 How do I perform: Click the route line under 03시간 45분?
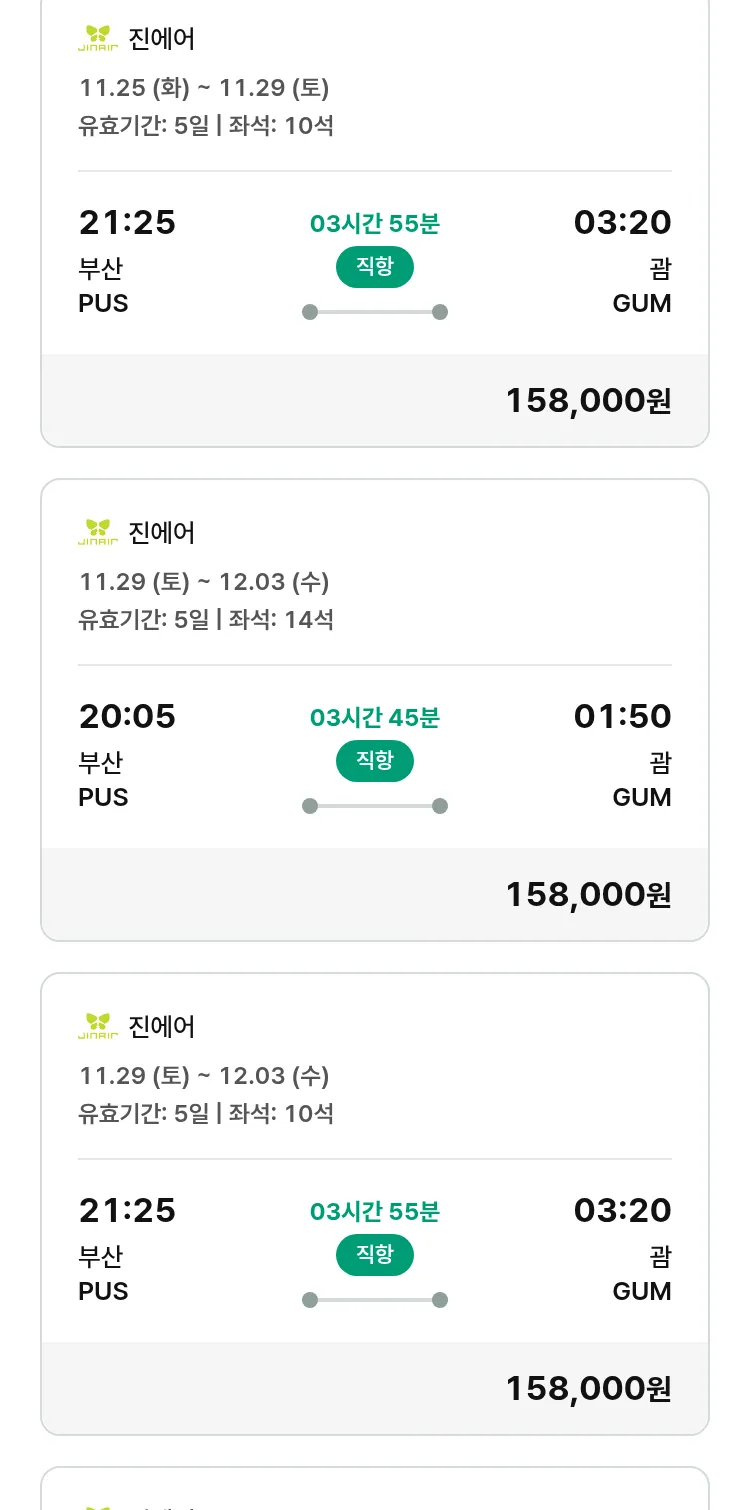[374, 806]
